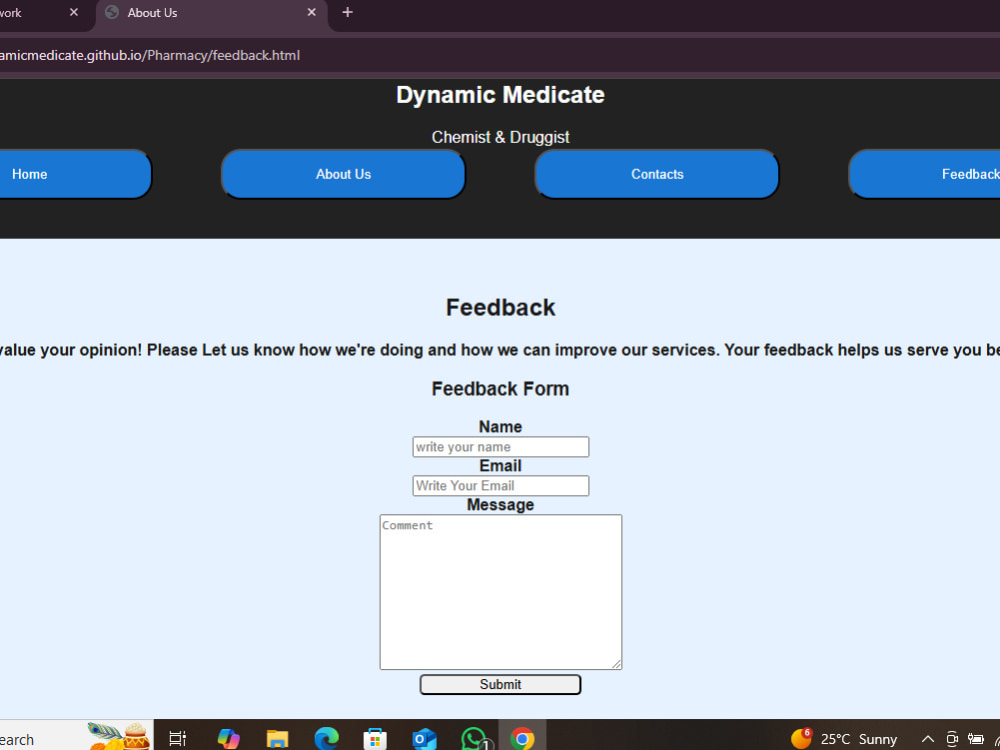Click the Feedback Form heading
The image size is (1000, 750).
coord(500,389)
